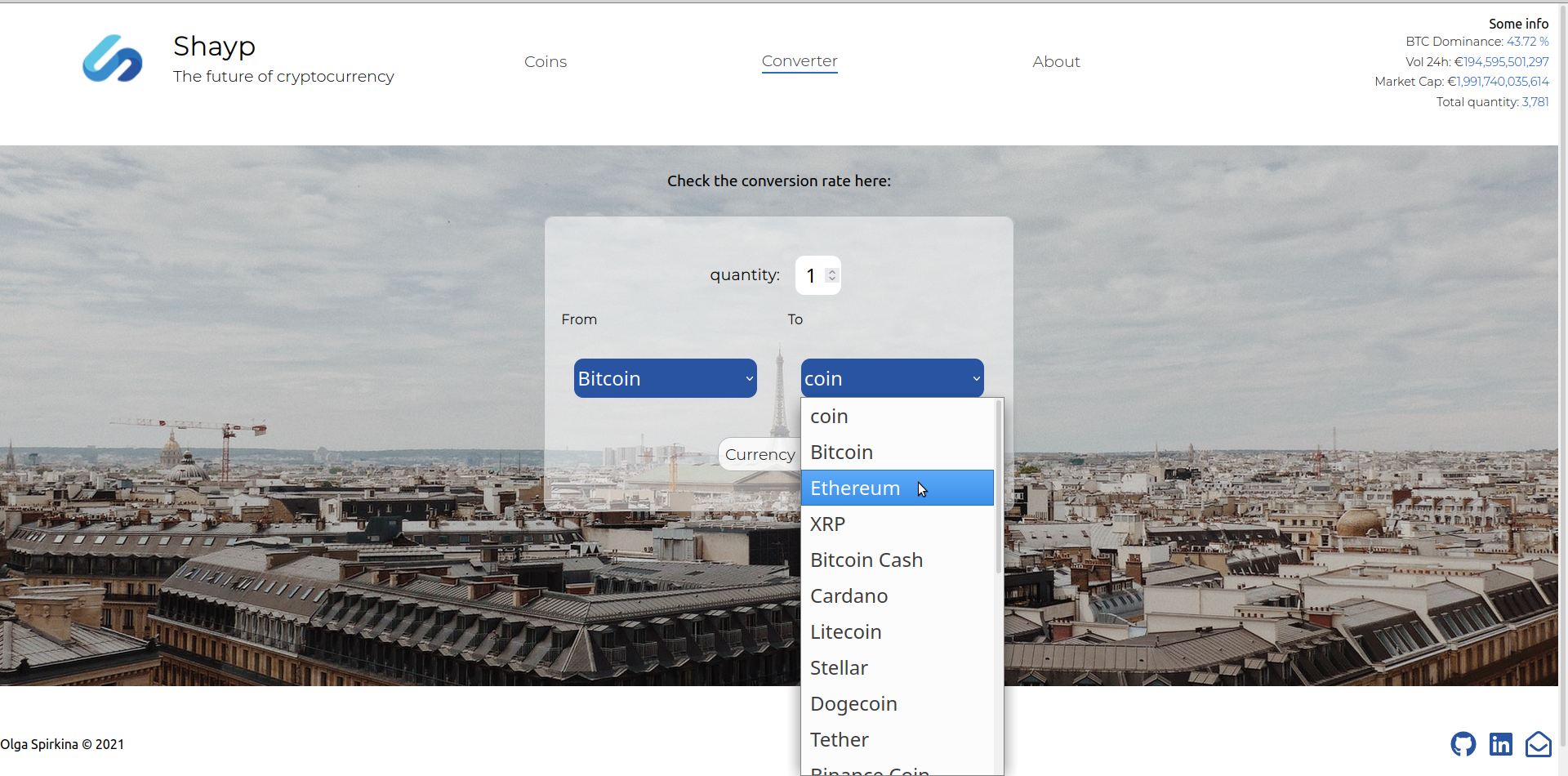Navigate to the About page
This screenshot has width=1568, height=776.
pyautogui.click(x=1055, y=62)
